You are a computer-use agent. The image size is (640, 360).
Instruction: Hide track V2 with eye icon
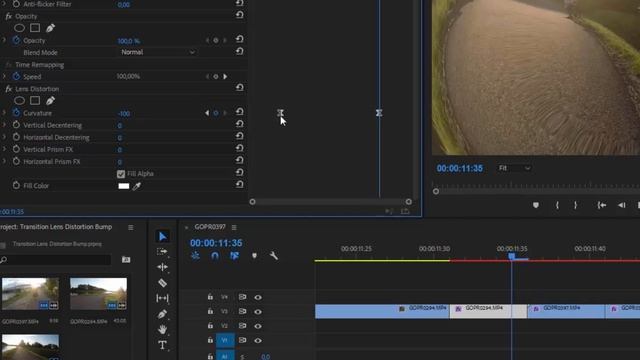(258, 326)
